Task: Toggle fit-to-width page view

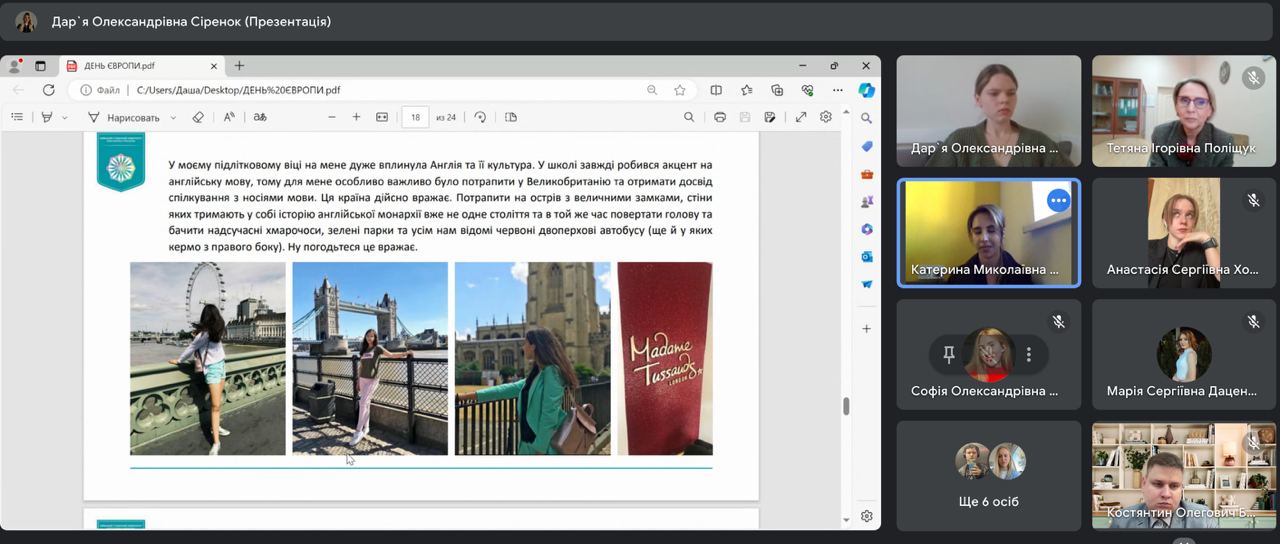Action: coord(381,117)
